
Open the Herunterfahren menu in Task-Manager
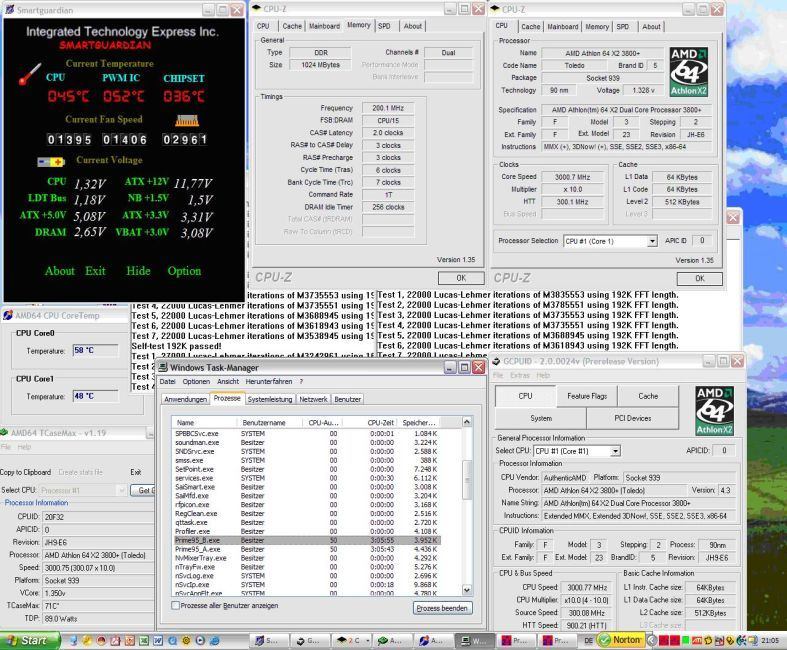(x=269, y=381)
